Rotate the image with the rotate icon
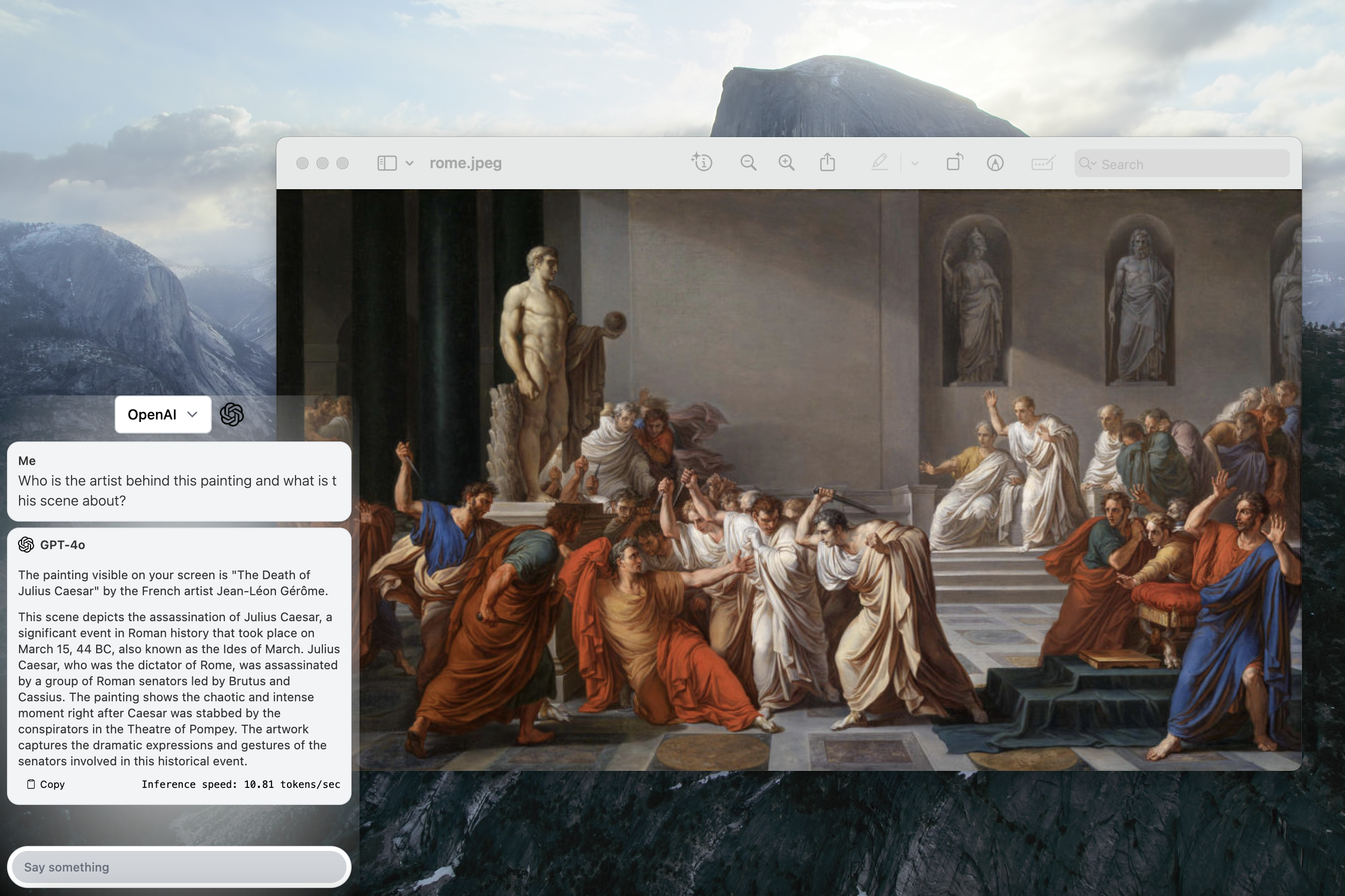1345x896 pixels. pyautogui.click(x=954, y=163)
